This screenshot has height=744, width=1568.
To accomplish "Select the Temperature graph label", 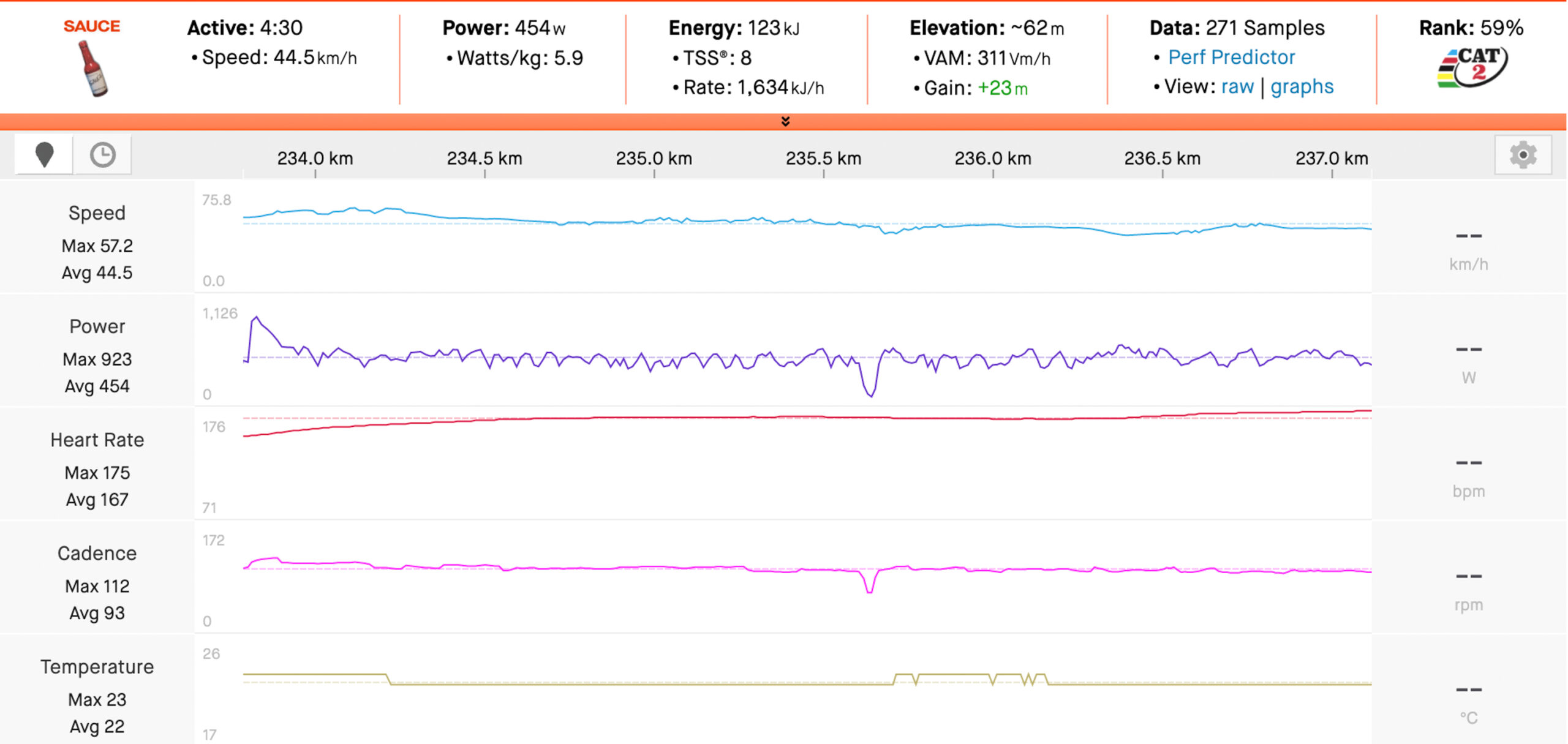I will 97,666.
